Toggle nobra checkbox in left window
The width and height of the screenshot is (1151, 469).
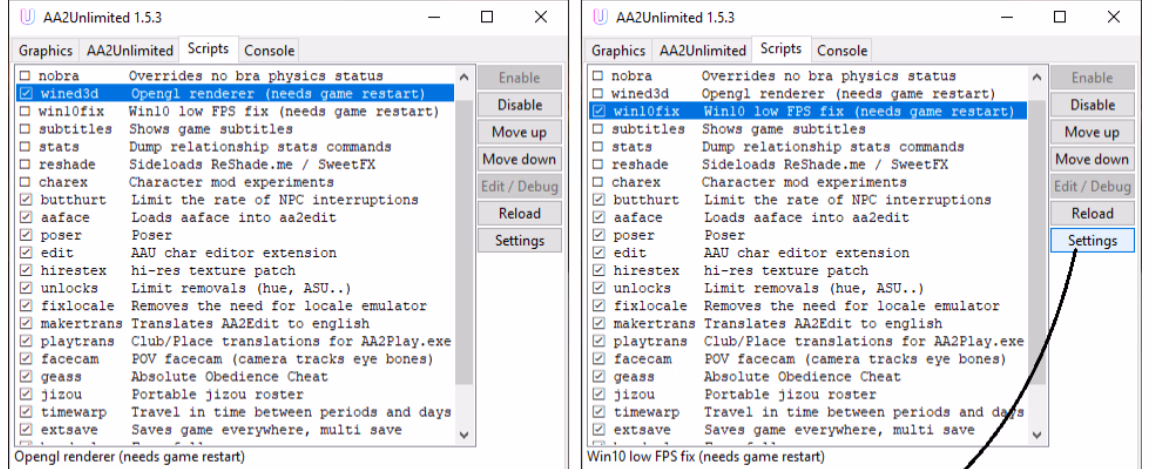click(x=26, y=76)
